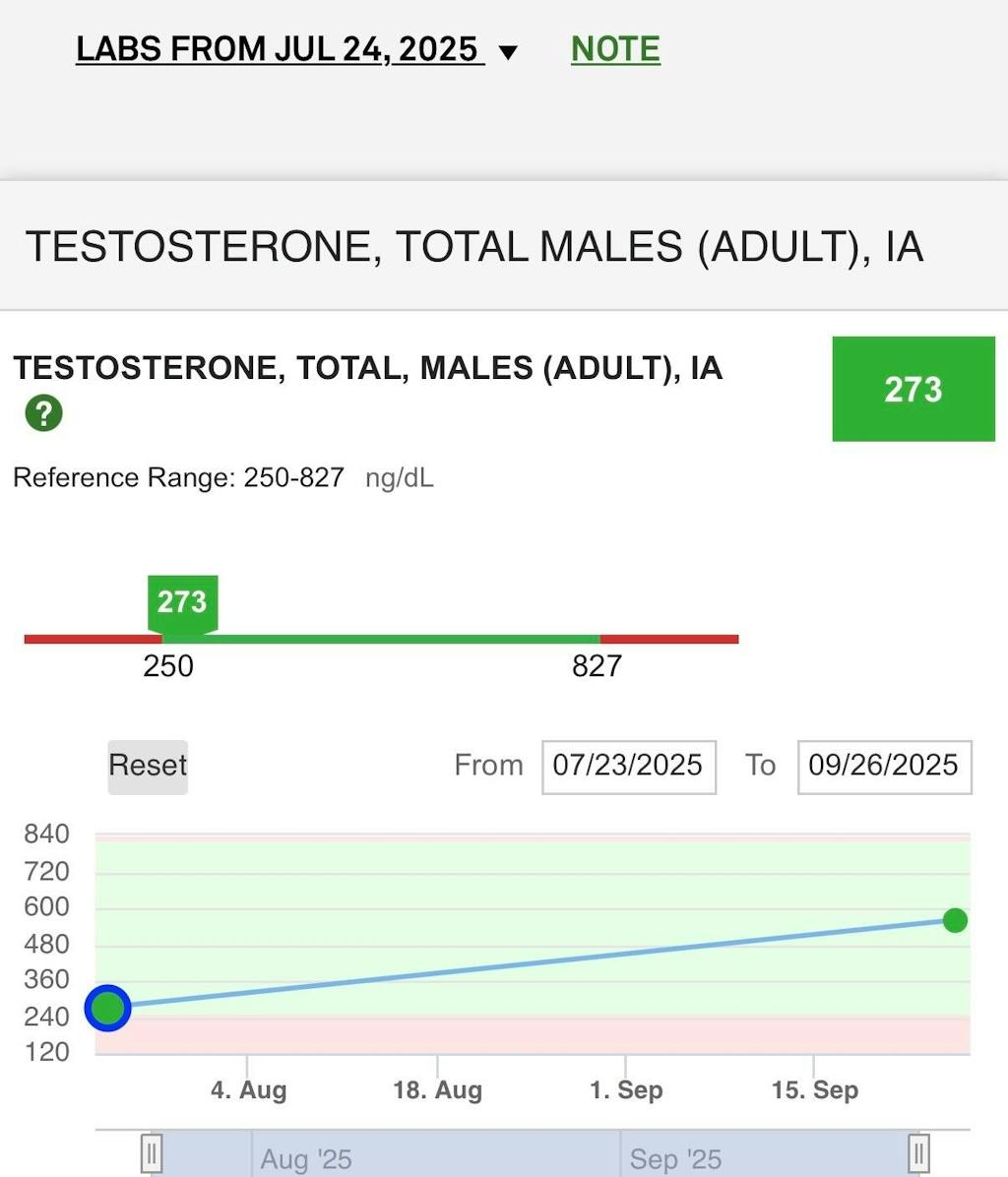Viewport: 1008px width, 1177px height.
Task: Click the To date field 09/26/2025
Action: [x=883, y=766]
